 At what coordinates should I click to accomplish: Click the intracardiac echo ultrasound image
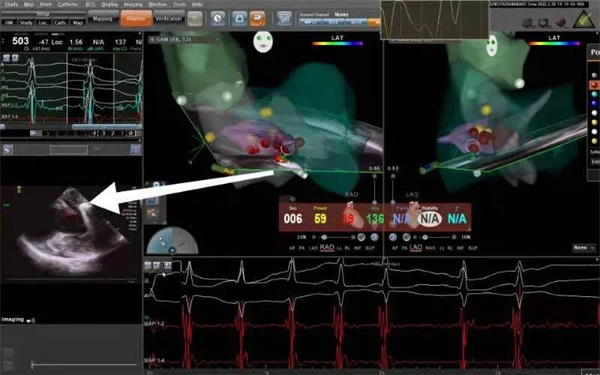[72, 232]
